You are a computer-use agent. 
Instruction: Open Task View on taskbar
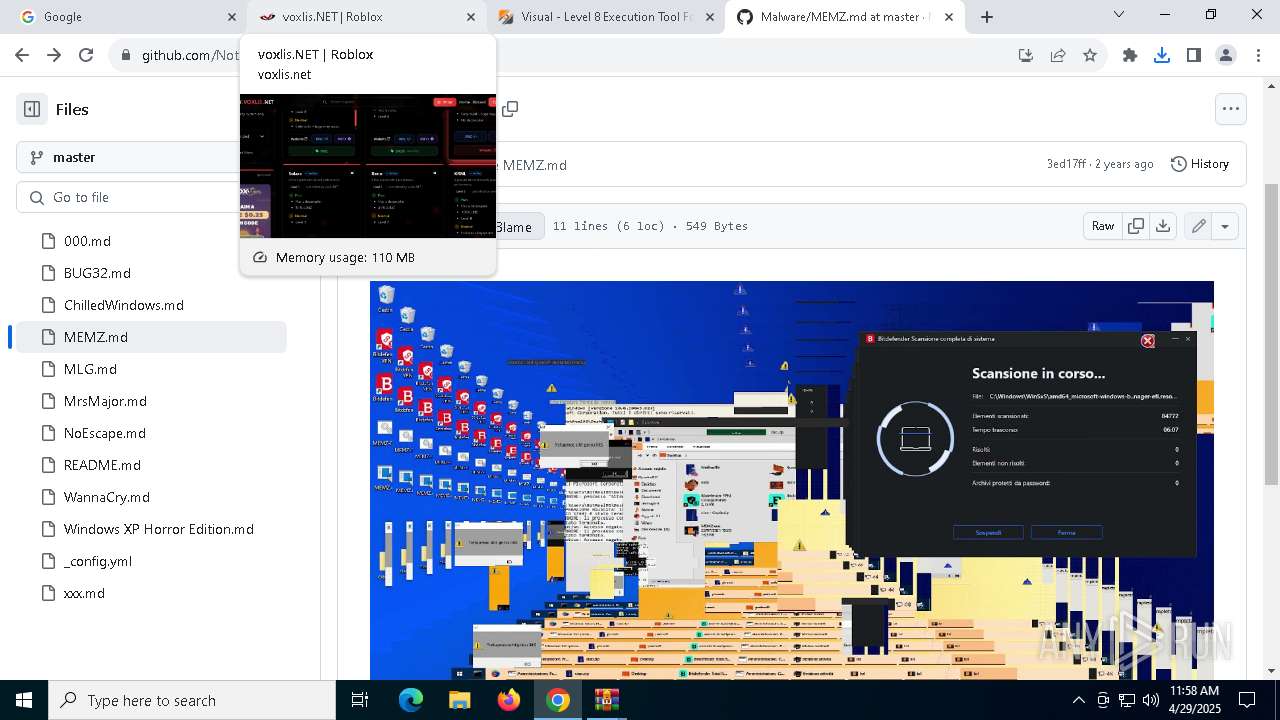coord(360,700)
